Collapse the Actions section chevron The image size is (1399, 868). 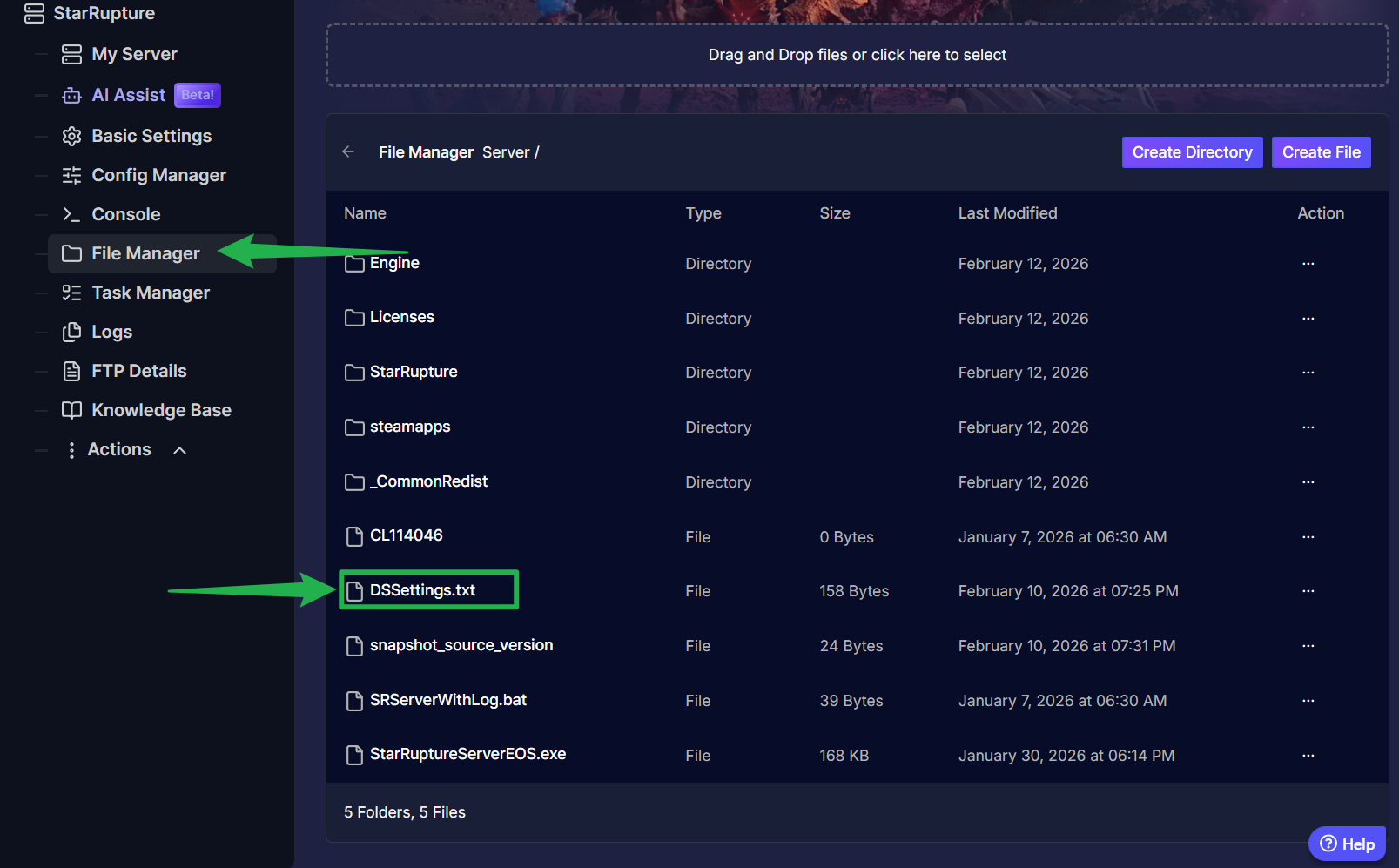[x=180, y=450]
